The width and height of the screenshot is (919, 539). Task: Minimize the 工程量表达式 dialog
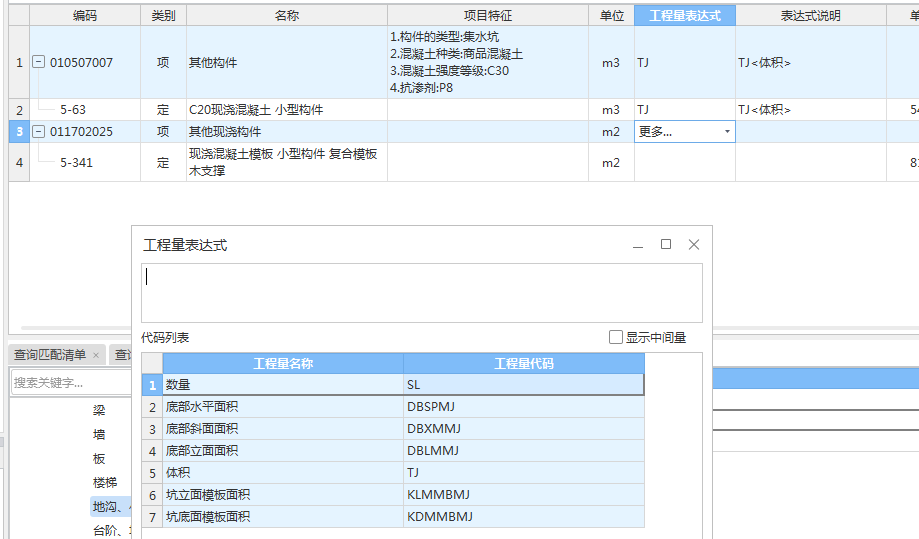pyautogui.click(x=638, y=244)
